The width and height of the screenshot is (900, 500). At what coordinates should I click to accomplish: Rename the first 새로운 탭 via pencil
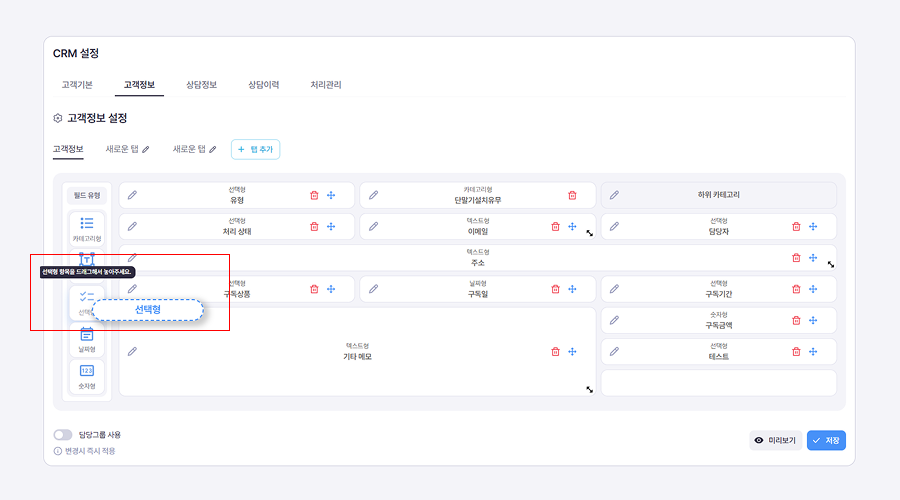[x=146, y=149]
